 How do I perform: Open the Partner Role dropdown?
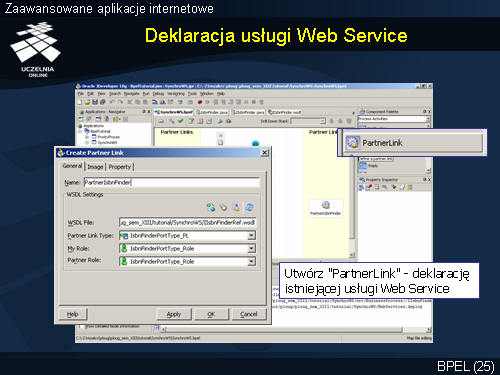click(x=251, y=261)
